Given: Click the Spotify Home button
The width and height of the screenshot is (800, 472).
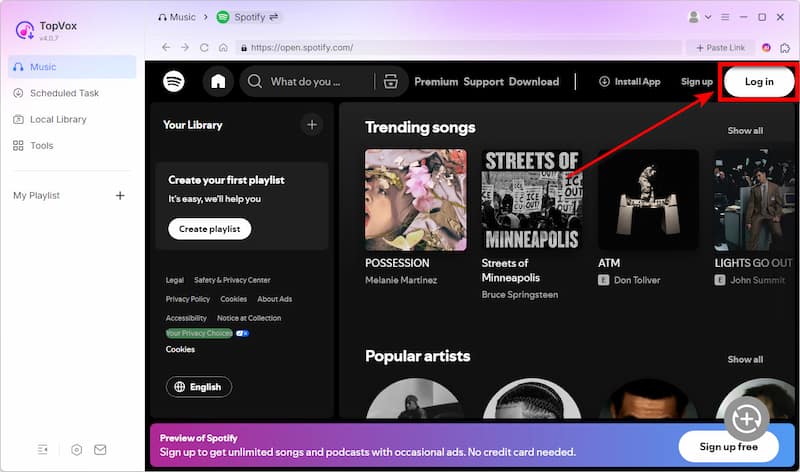Looking at the screenshot, I should [x=218, y=81].
